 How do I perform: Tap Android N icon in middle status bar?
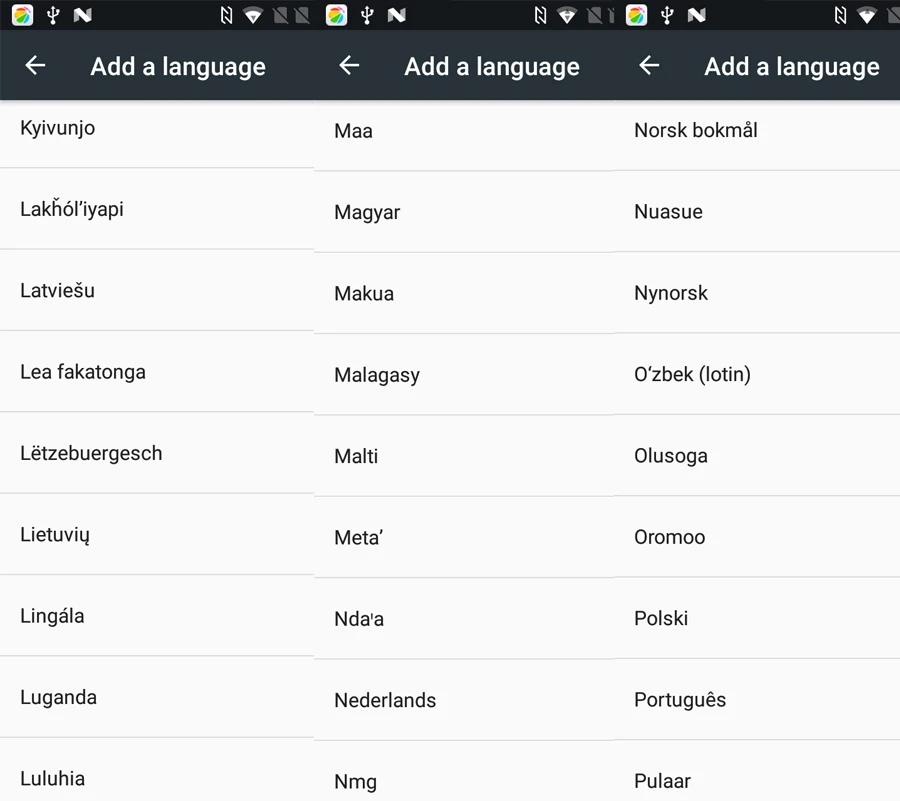(x=397, y=15)
